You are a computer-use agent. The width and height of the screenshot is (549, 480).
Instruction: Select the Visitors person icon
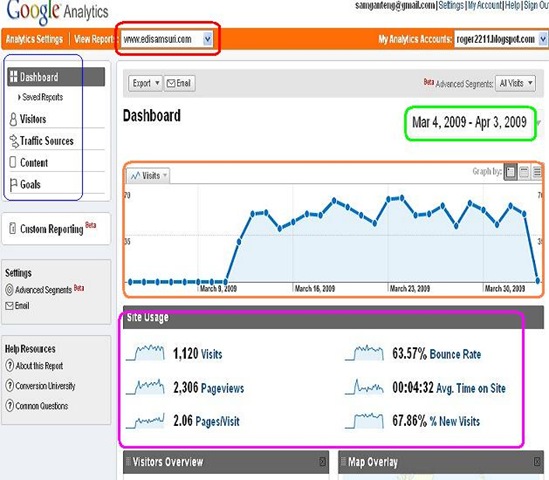(x=13, y=119)
